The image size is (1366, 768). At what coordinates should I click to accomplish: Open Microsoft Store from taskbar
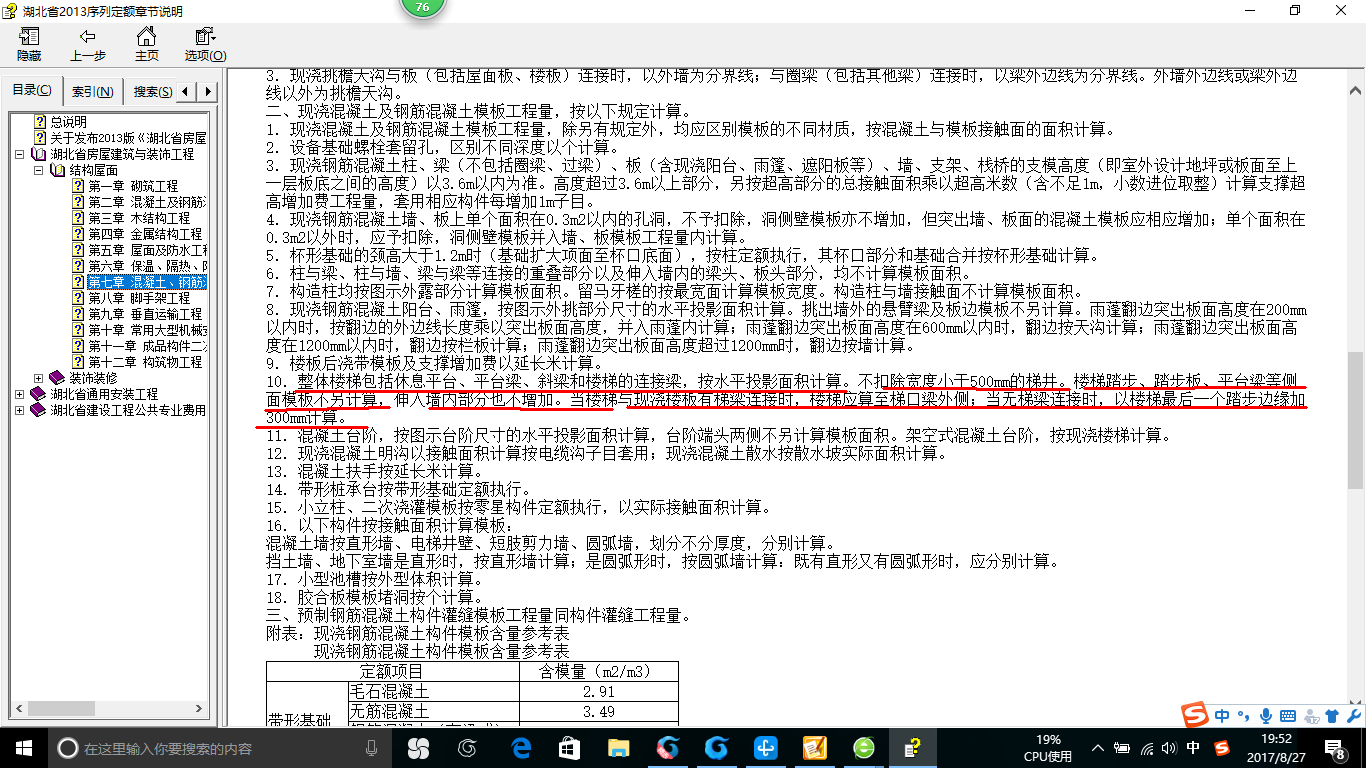(x=569, y=747)
